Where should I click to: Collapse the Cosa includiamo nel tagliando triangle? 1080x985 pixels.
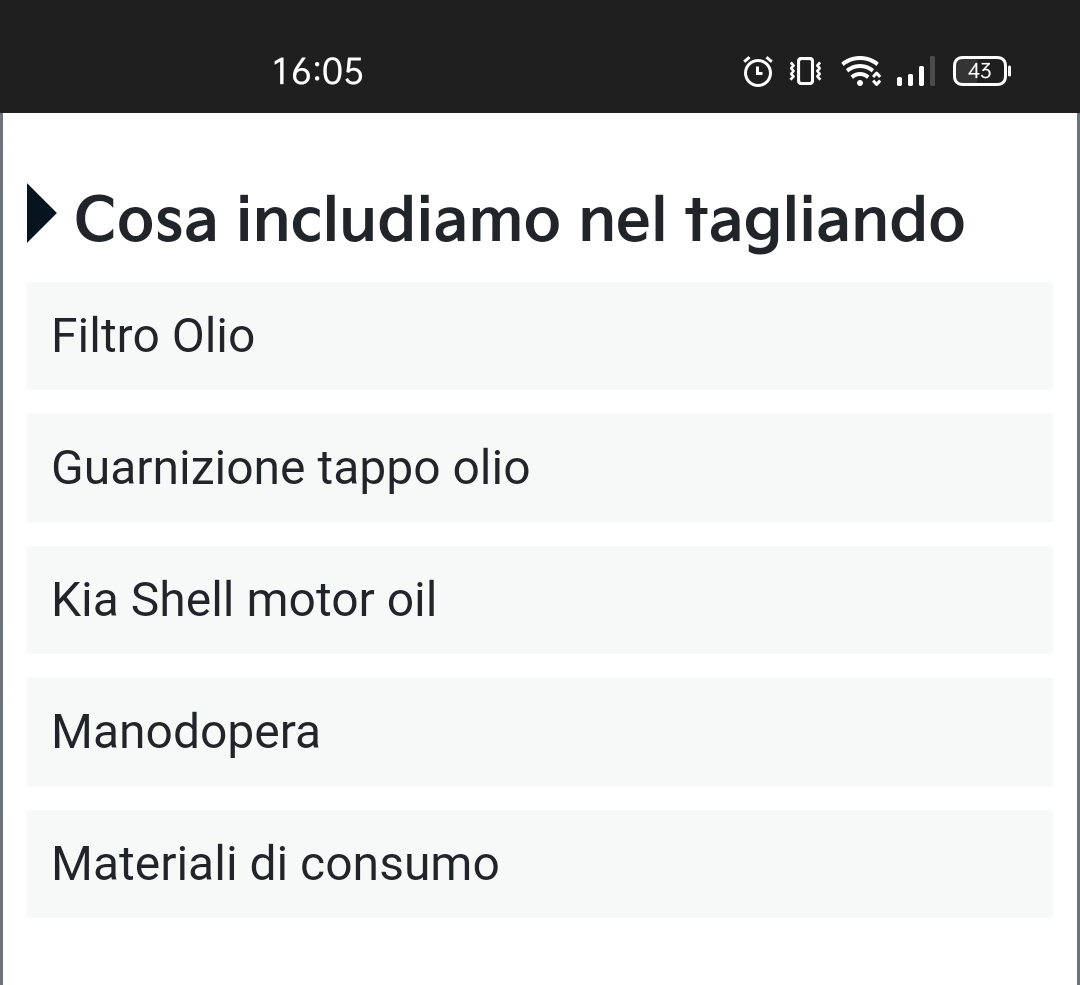click(41, 214)
